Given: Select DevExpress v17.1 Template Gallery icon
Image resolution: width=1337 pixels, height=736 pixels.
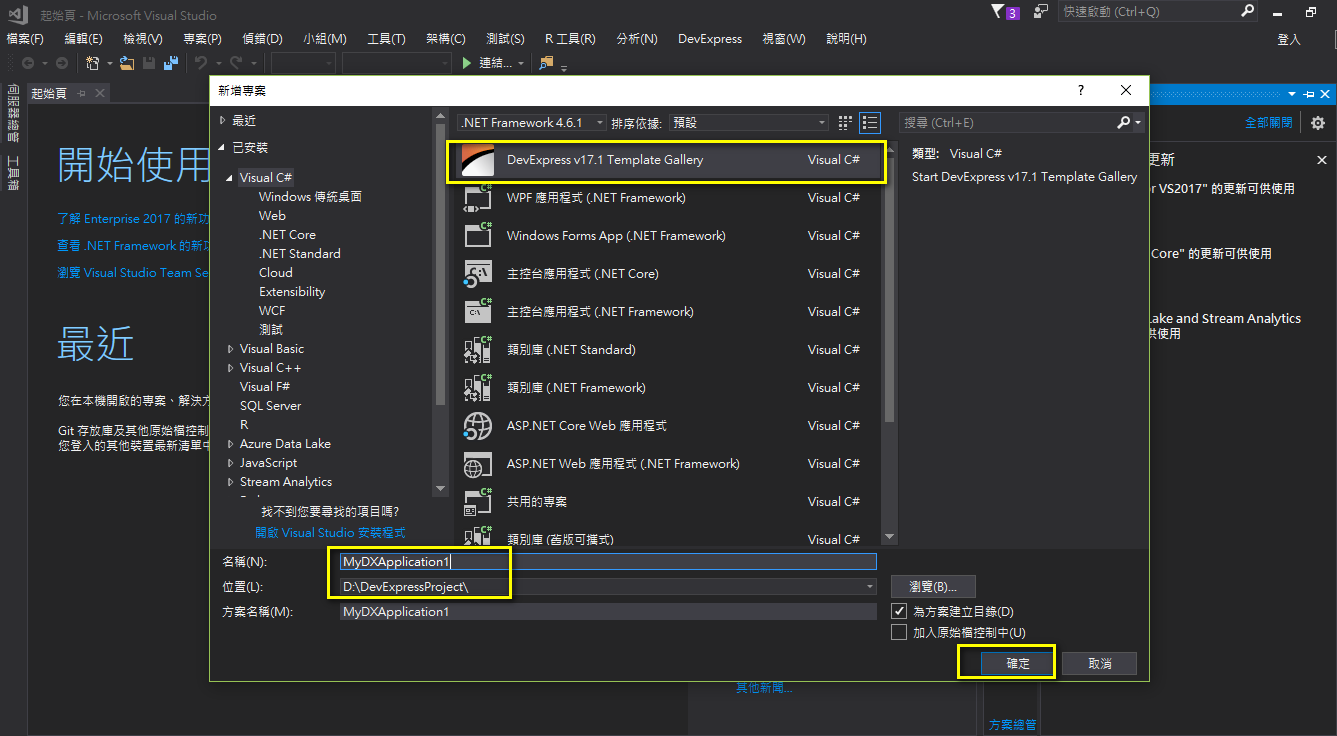Looking at the screenshot, I should pos(478,160).
